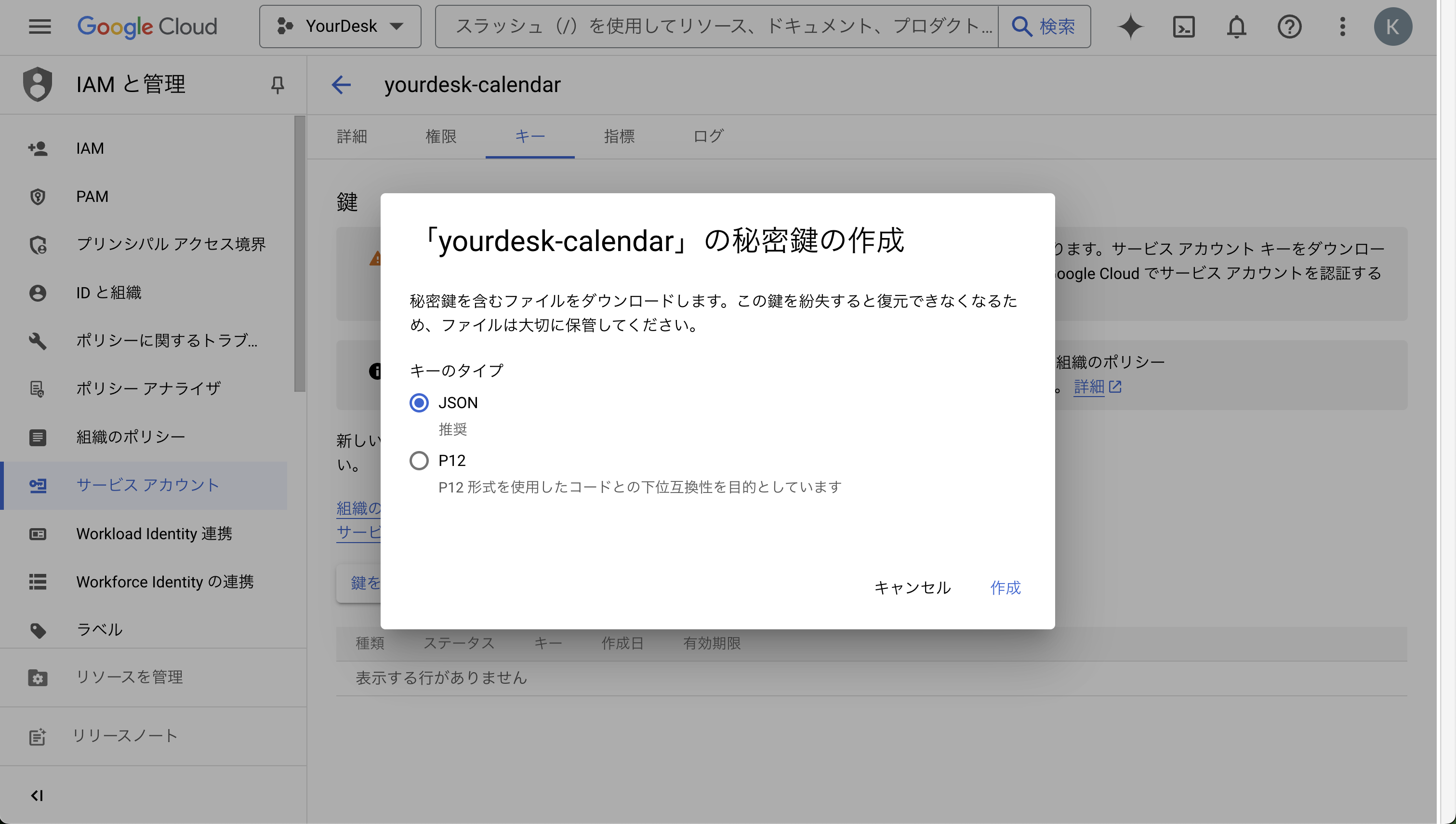
Task: Go back with the left arrow
Action: pos(341,85)
